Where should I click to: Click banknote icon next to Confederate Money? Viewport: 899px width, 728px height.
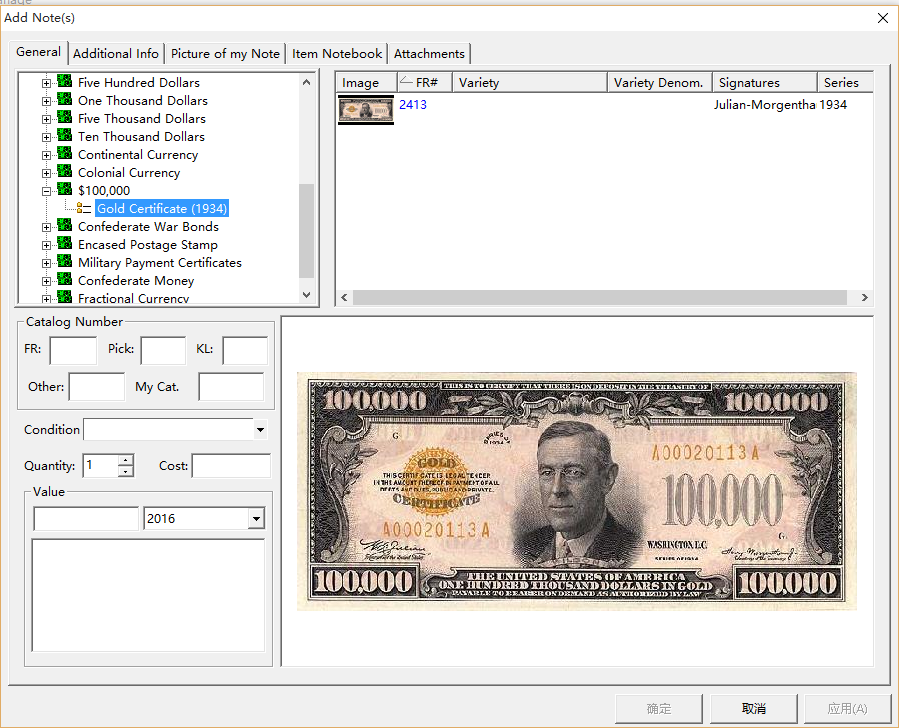tap(63, 280)
